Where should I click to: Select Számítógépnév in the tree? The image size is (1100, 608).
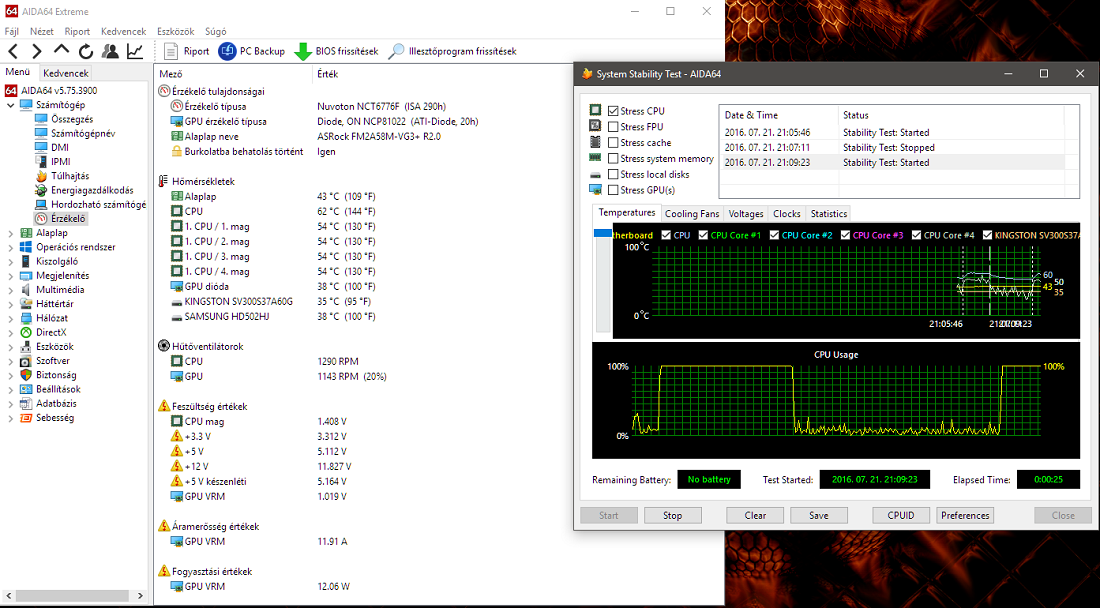coord(83,133)
